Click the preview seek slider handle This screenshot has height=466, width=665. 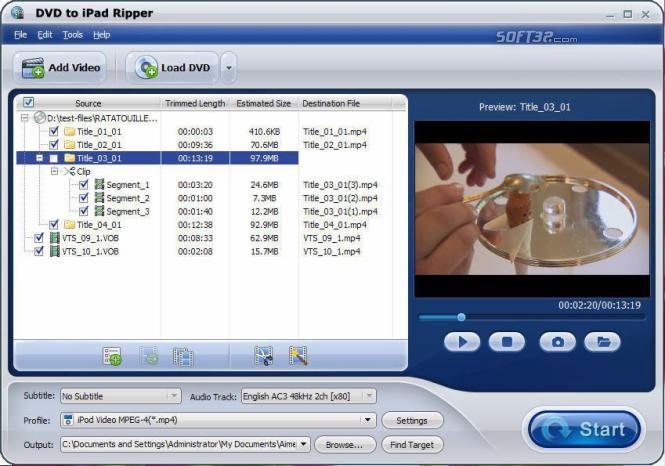point(461,317)
